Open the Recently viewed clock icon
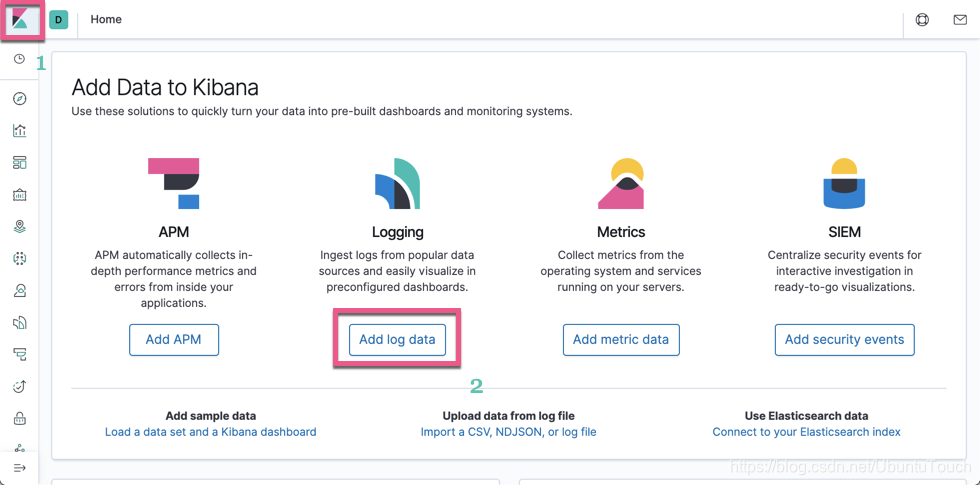 tap(19, 60)
